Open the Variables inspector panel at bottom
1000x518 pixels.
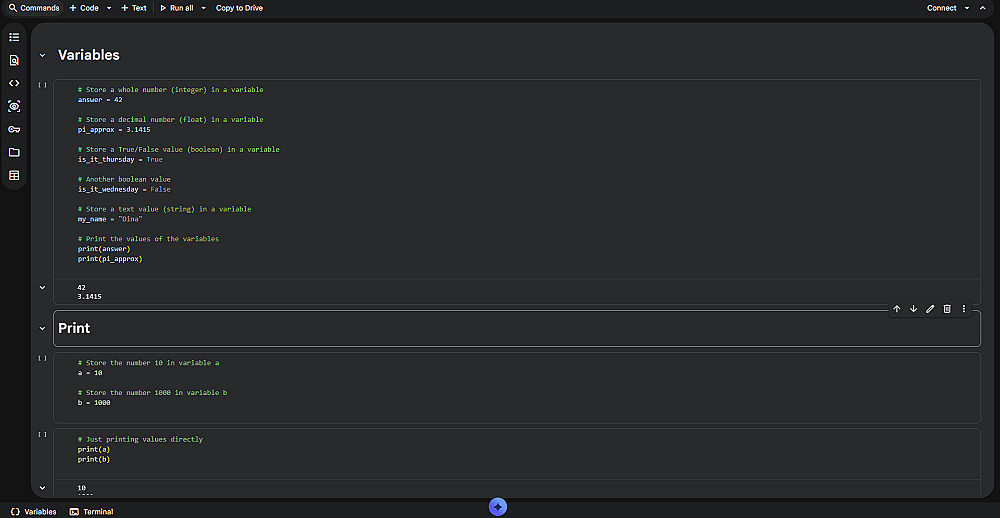point(34,512)
